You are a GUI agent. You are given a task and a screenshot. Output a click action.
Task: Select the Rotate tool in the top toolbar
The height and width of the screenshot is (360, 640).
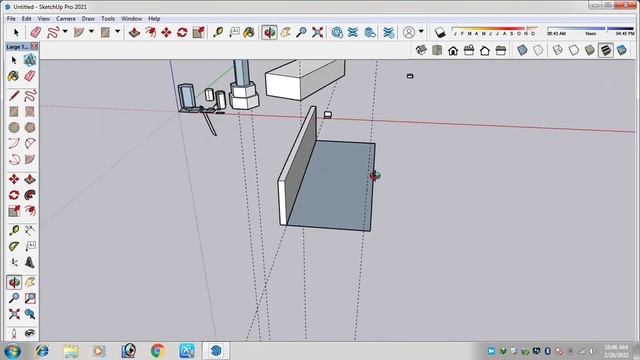pyautogui.click(x=182, y=32)
